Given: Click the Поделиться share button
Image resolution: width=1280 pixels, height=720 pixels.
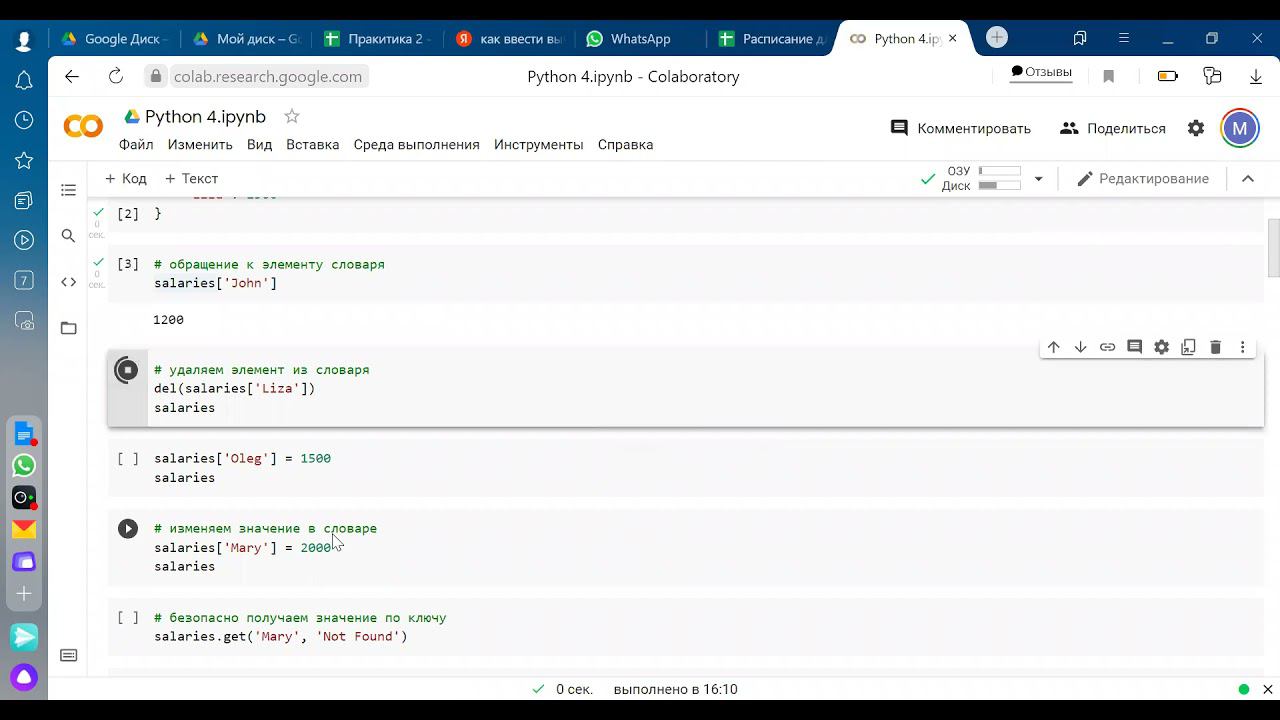Looking at the screenshot, I should (1113, 128).
